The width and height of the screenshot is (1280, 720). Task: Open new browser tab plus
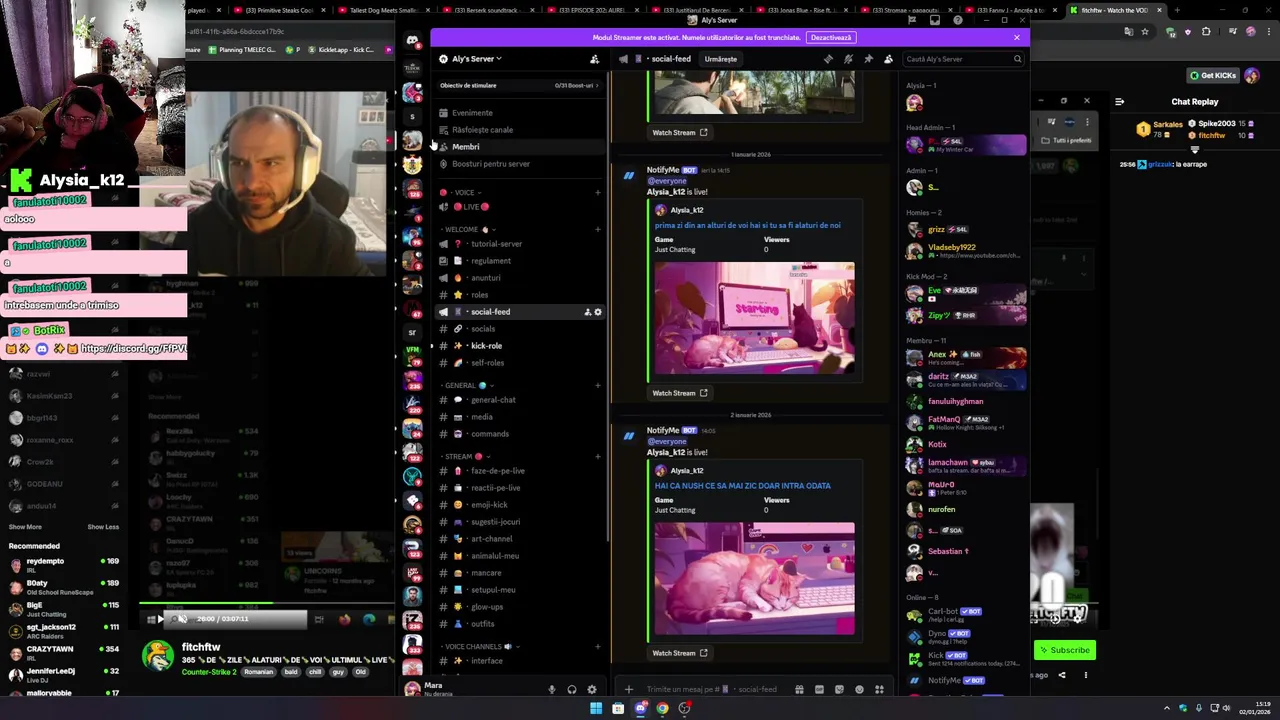click(1177, 10)
